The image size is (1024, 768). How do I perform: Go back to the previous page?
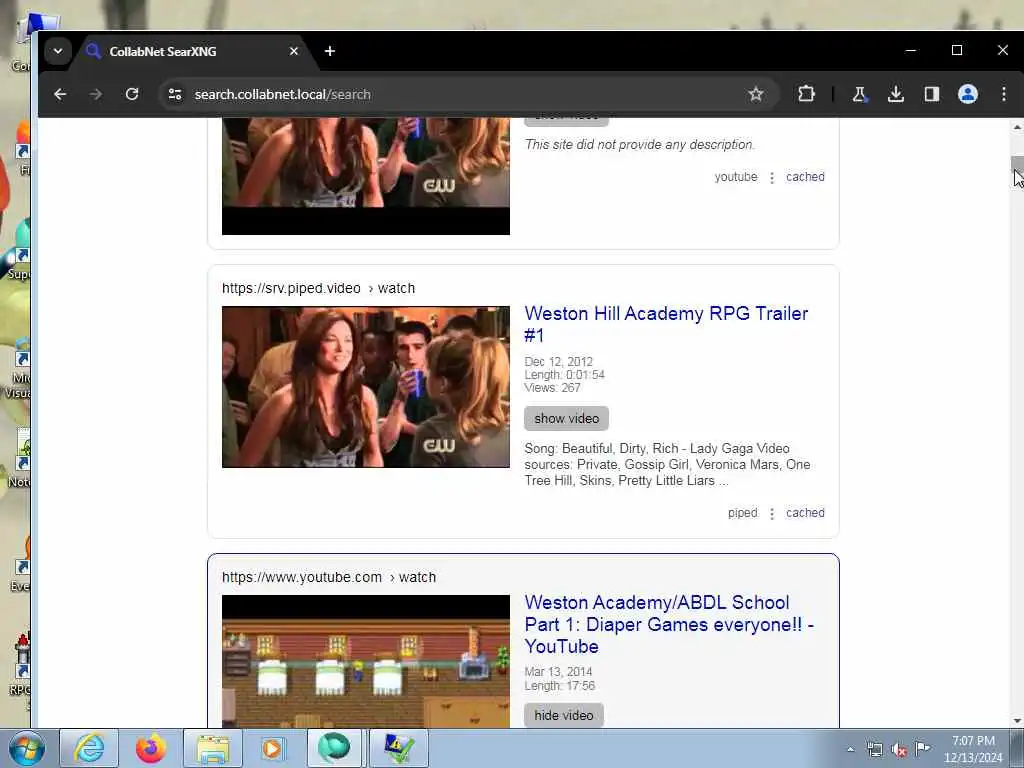pyautogui.click(x=60, y=94)
